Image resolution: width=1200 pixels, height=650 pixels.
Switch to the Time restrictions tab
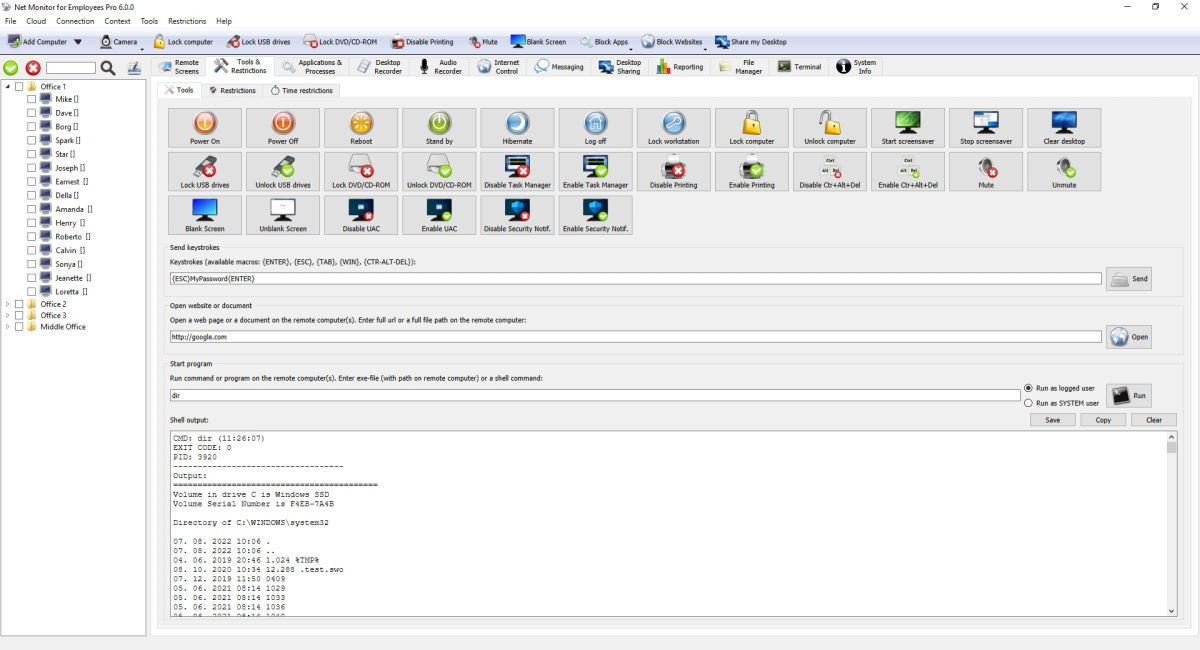[x=301, y=89]
